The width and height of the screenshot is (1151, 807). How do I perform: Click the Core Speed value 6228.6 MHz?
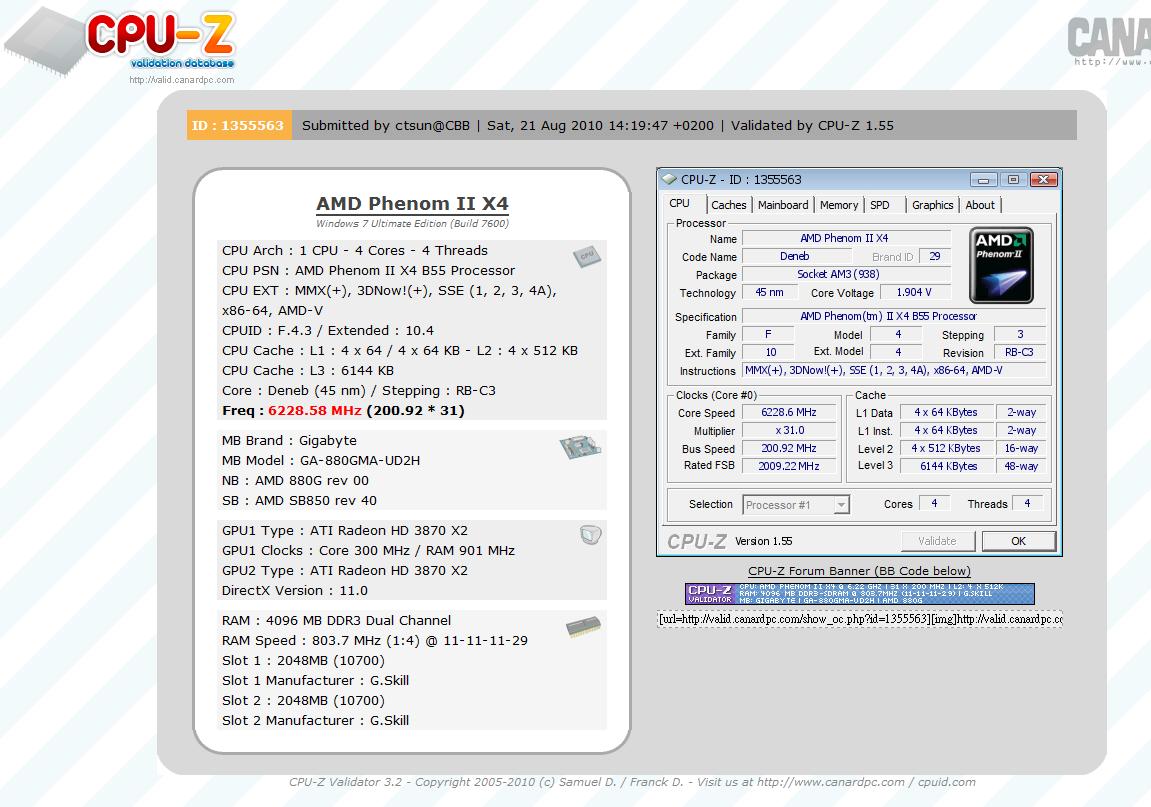click(x=789, y=413)
